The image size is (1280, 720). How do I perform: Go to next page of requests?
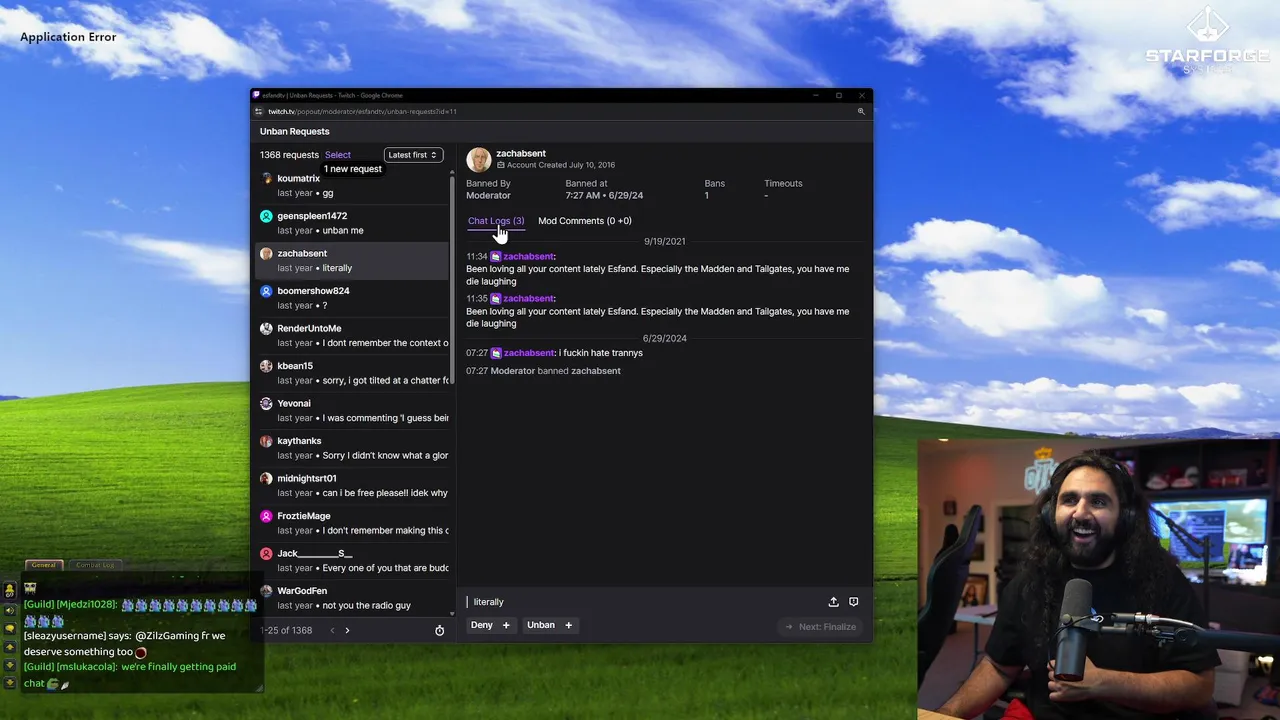347,630
